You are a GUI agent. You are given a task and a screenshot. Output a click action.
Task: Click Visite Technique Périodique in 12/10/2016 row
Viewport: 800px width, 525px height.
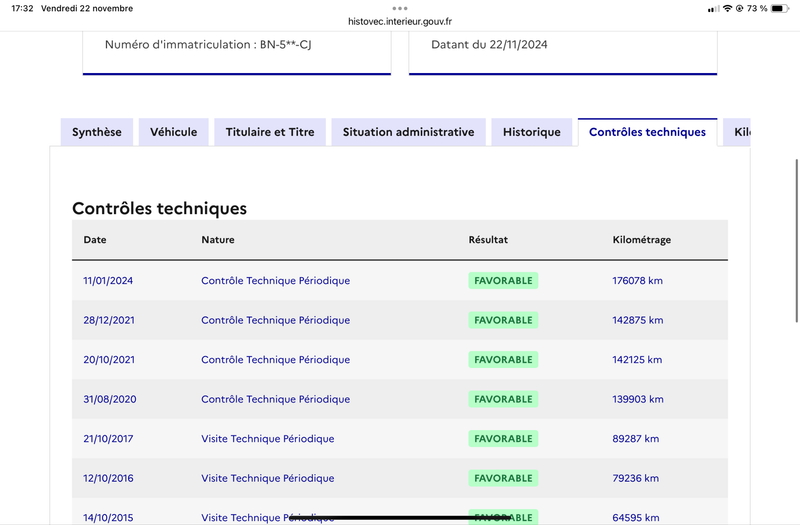268,479
